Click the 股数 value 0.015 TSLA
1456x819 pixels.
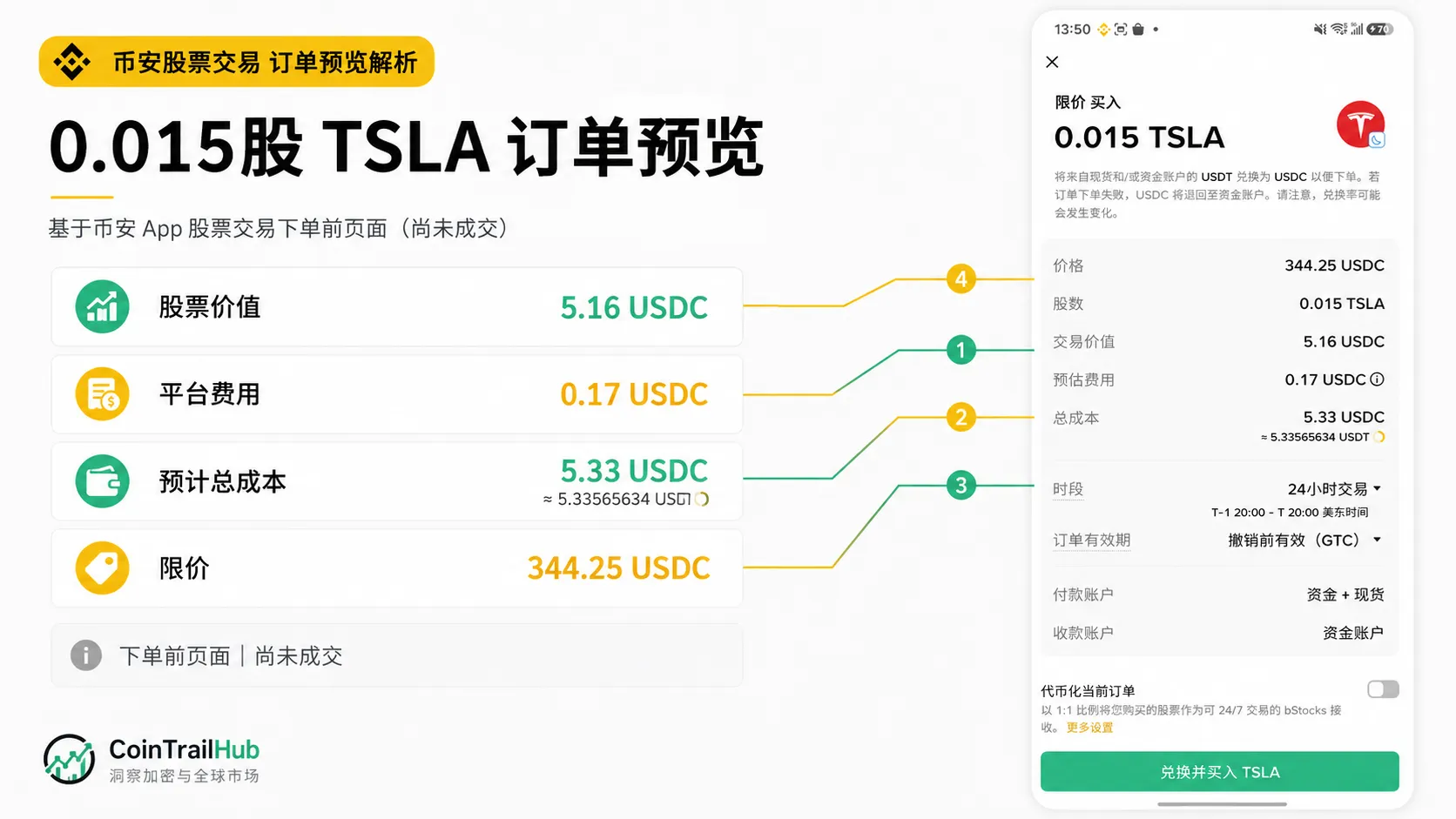(1341, 304)
